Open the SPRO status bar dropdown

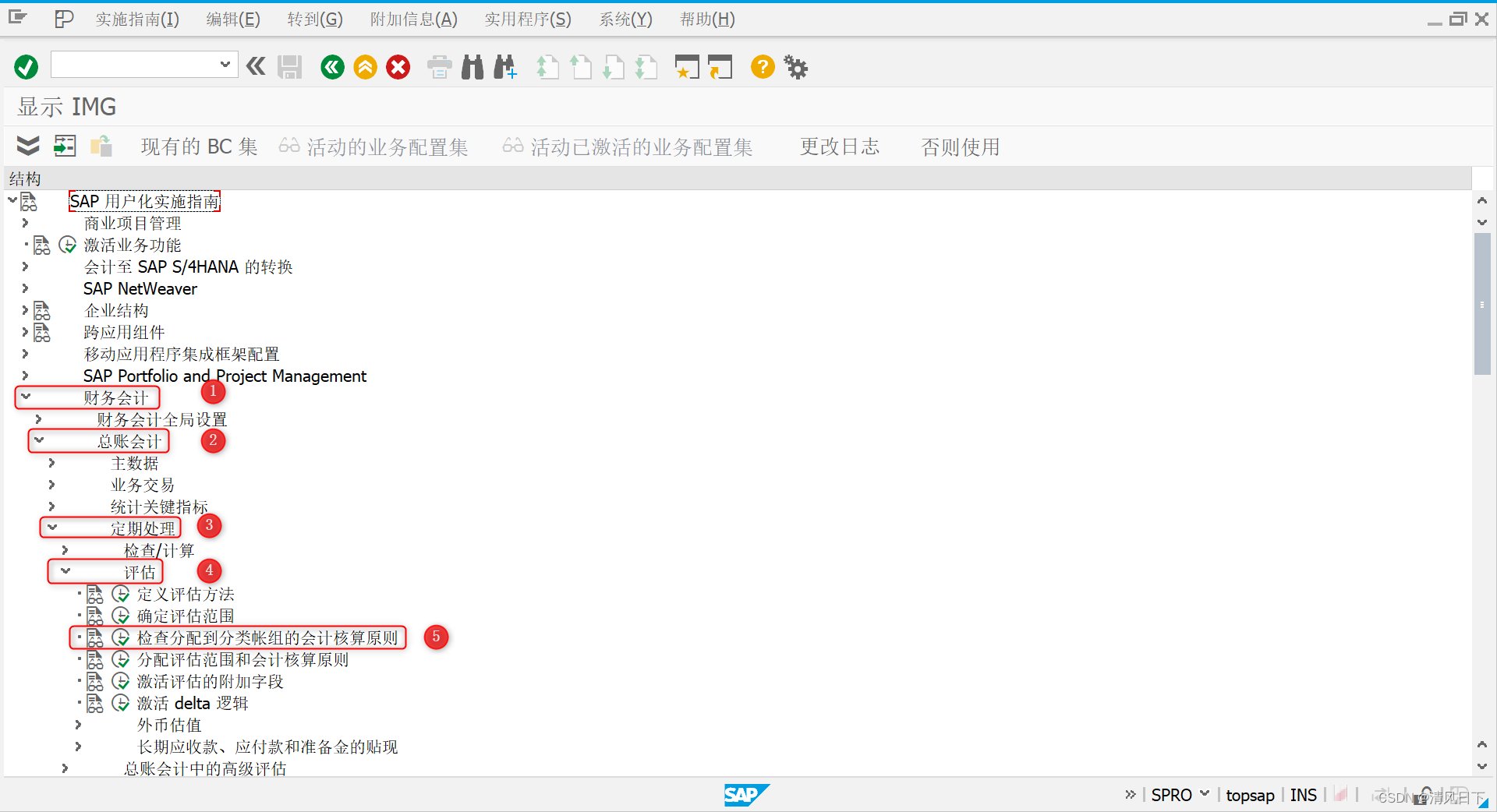pyautogui.click(x=1205, y=793)
